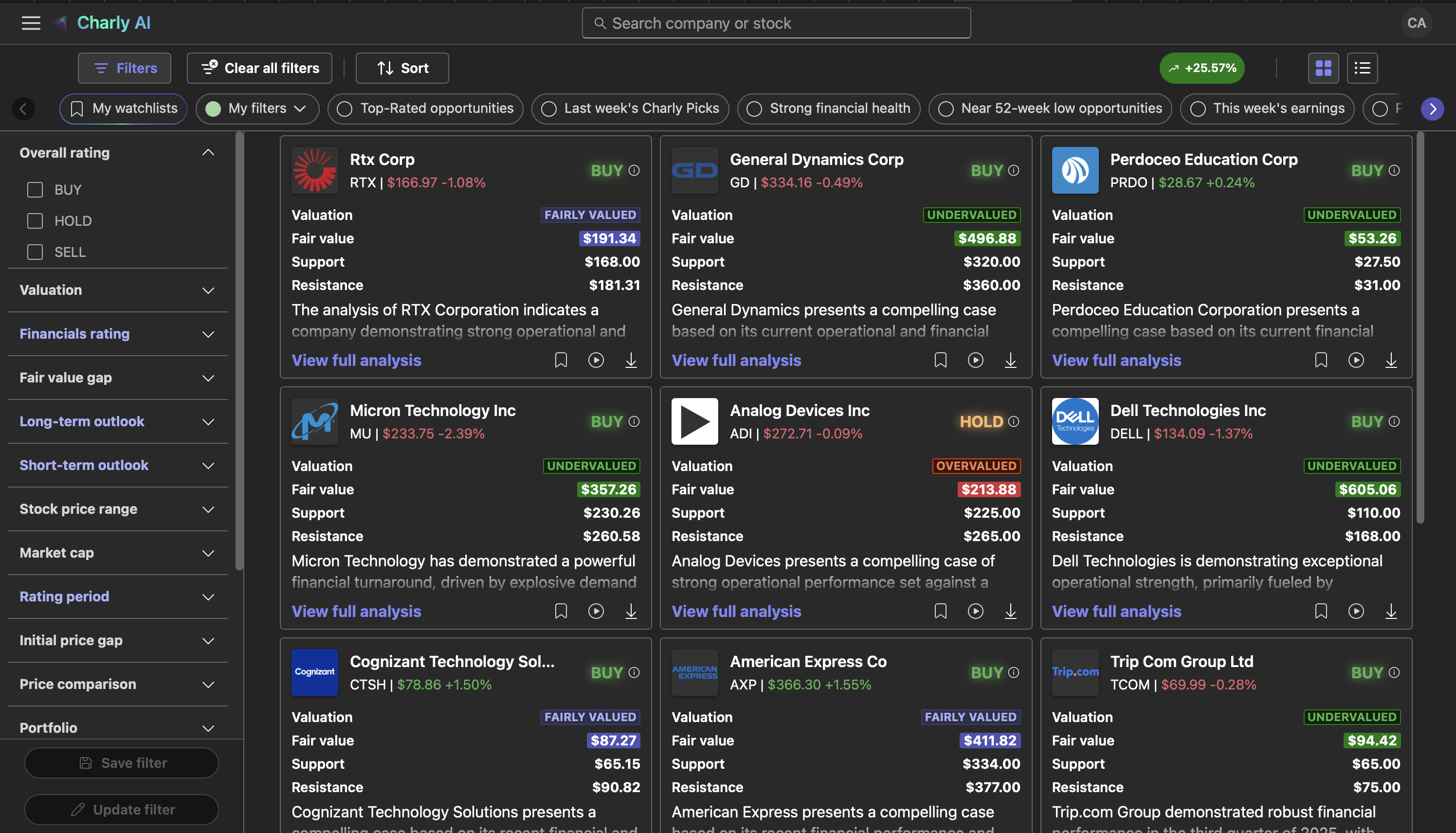Select the SELL rating checkbox

point(35,252)
